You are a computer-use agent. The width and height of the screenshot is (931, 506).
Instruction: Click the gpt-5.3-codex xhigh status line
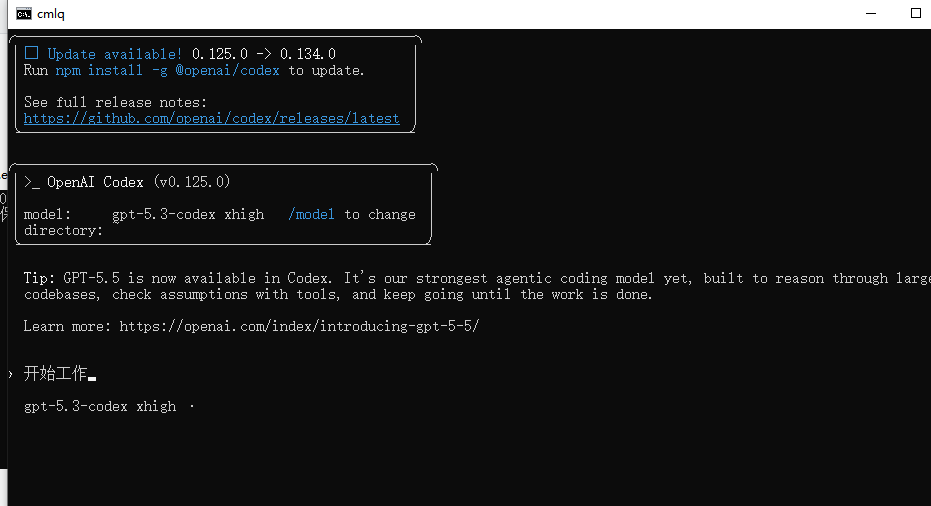click(100, 407)
